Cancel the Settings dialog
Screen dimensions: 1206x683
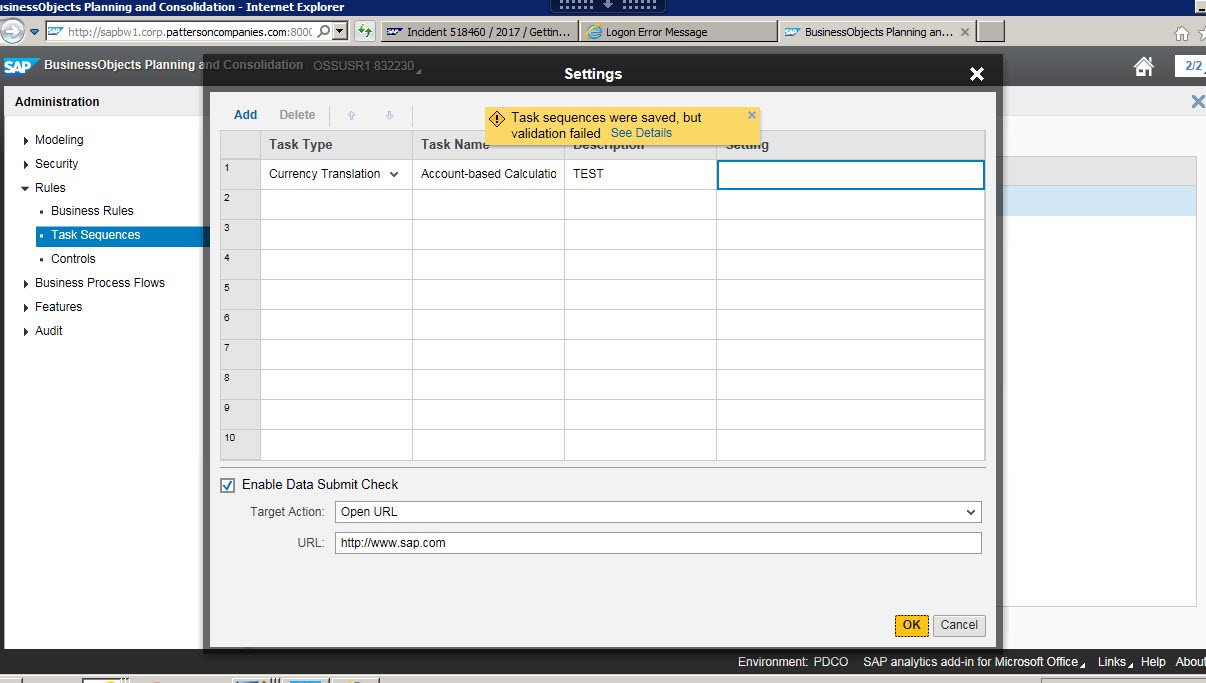click(959, 625)
